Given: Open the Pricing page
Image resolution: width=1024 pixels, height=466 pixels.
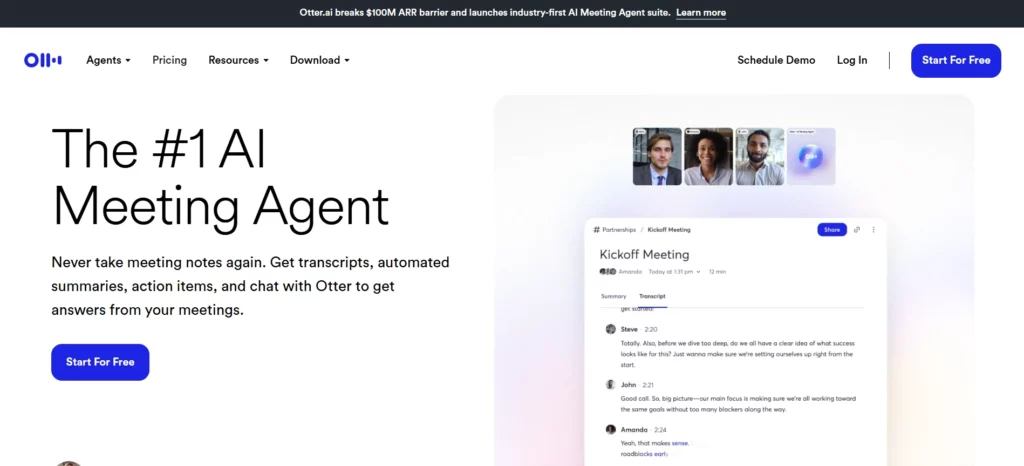Looking at the screenshot, I should [x=169, y=60].
